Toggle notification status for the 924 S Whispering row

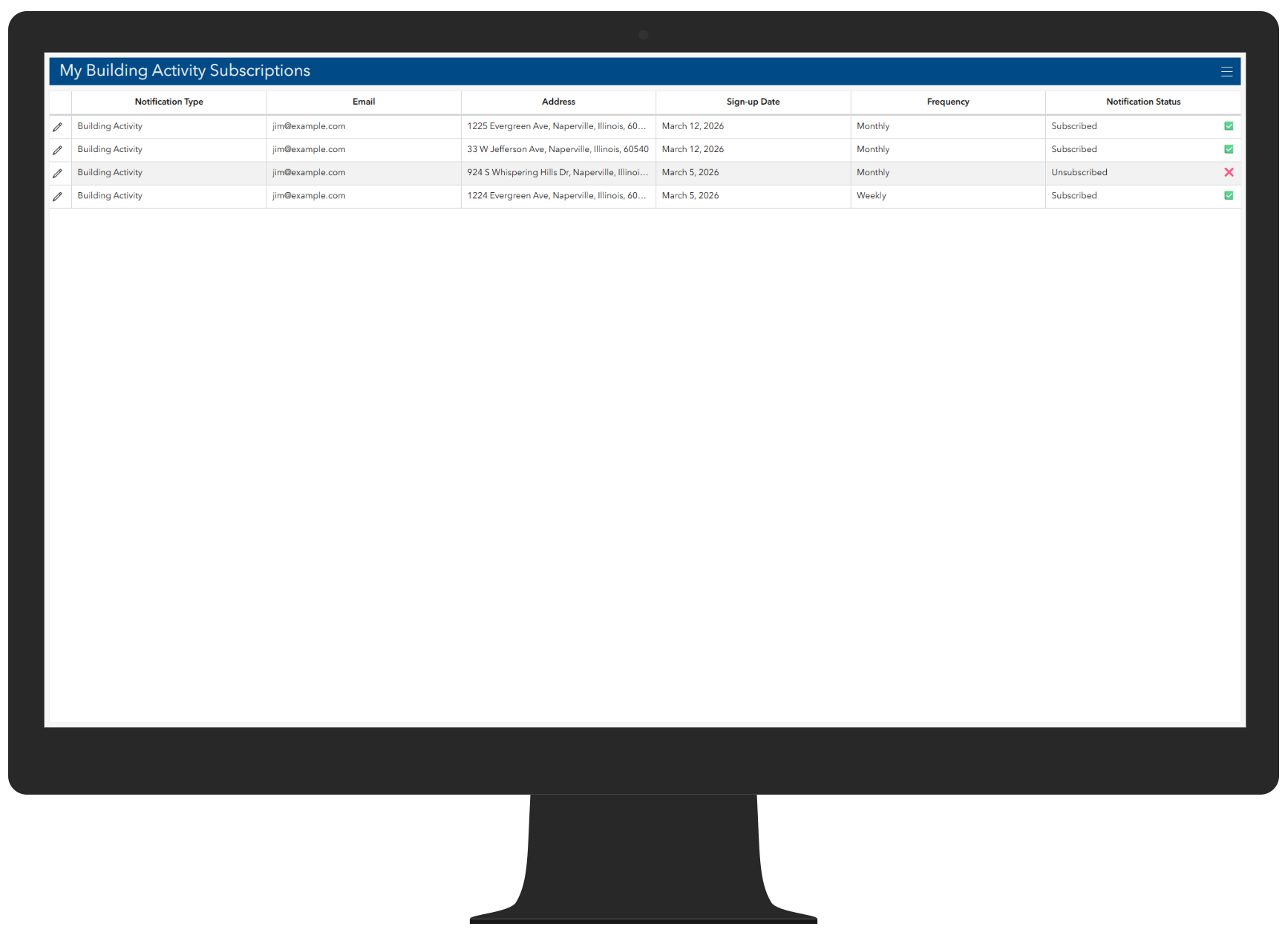(x=1229, y=172)
